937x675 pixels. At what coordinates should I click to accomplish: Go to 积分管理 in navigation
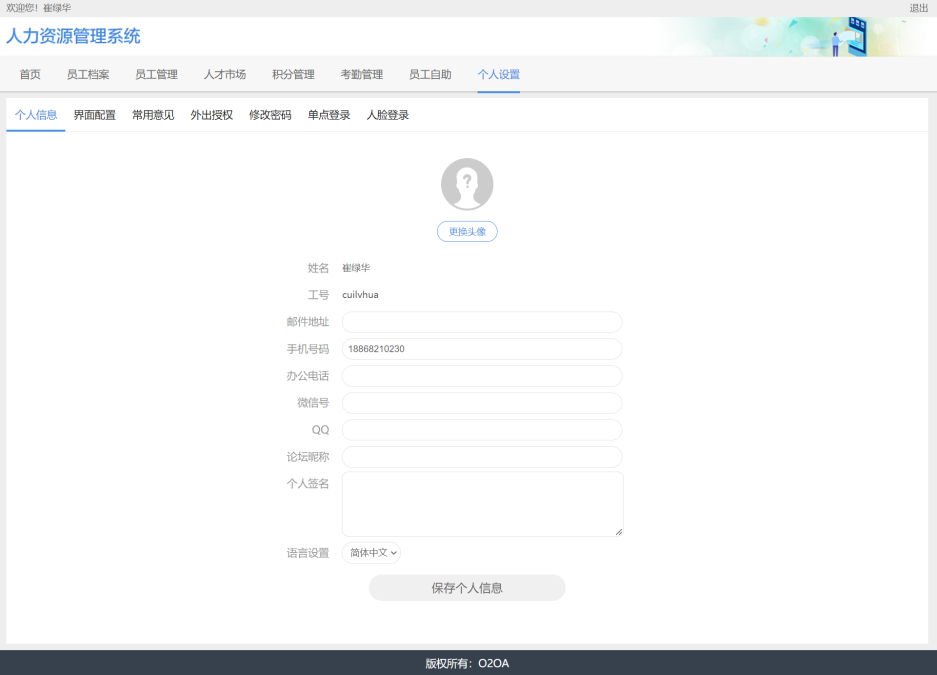coord(293,74)
